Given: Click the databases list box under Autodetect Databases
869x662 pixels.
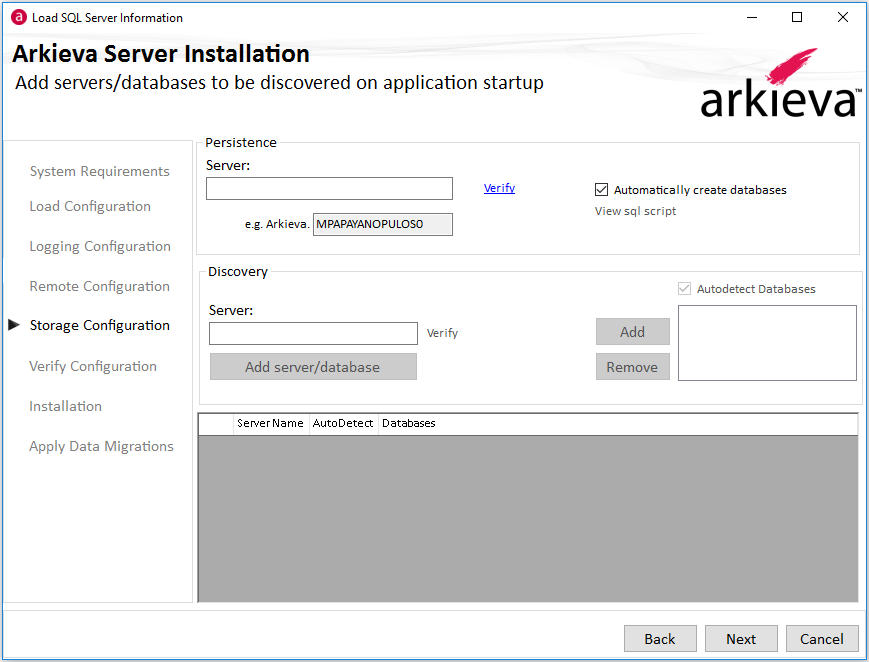Looking at the screenshot, I should coord(767,343).
